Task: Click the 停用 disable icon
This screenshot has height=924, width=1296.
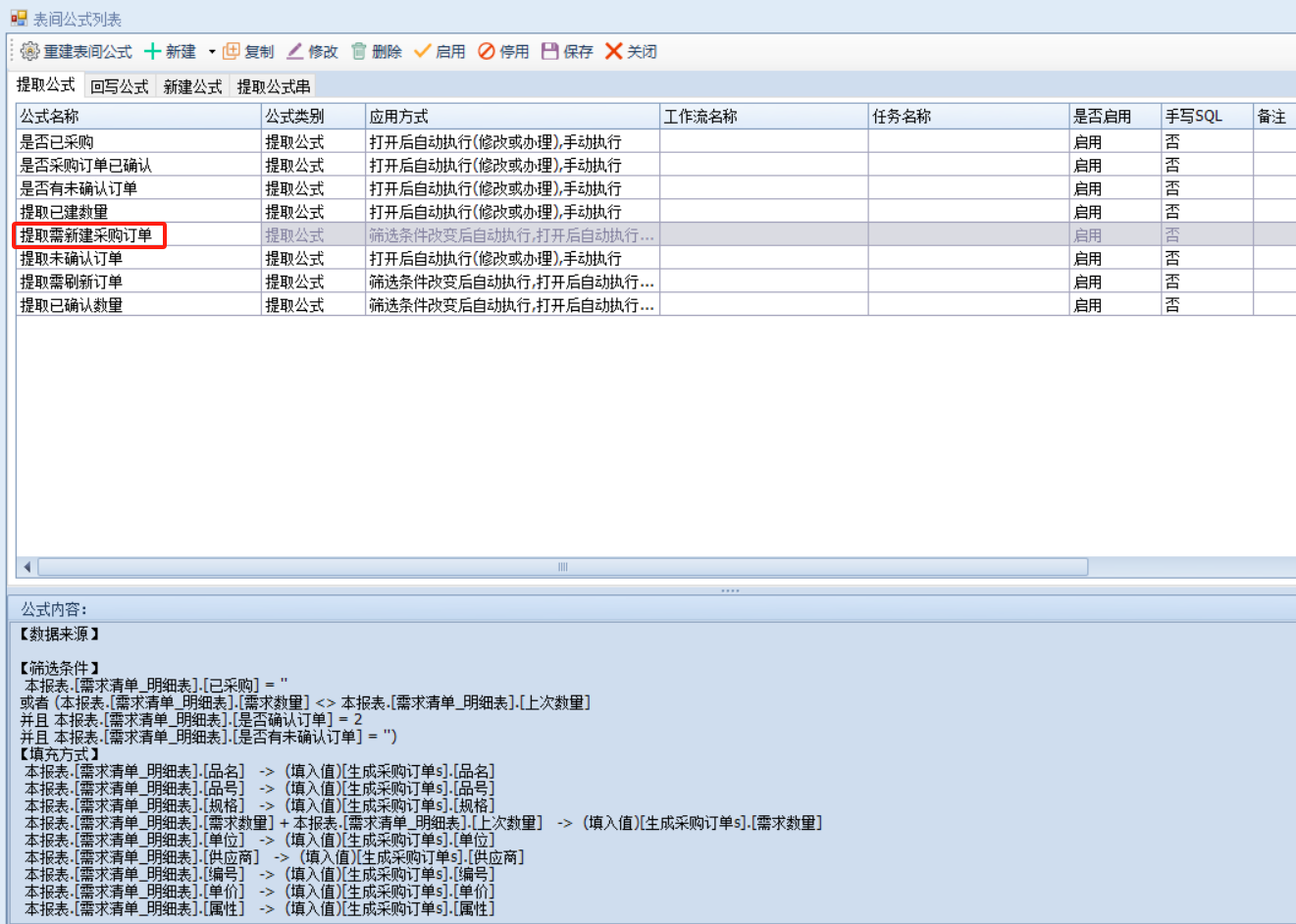Action: (487, 51)
